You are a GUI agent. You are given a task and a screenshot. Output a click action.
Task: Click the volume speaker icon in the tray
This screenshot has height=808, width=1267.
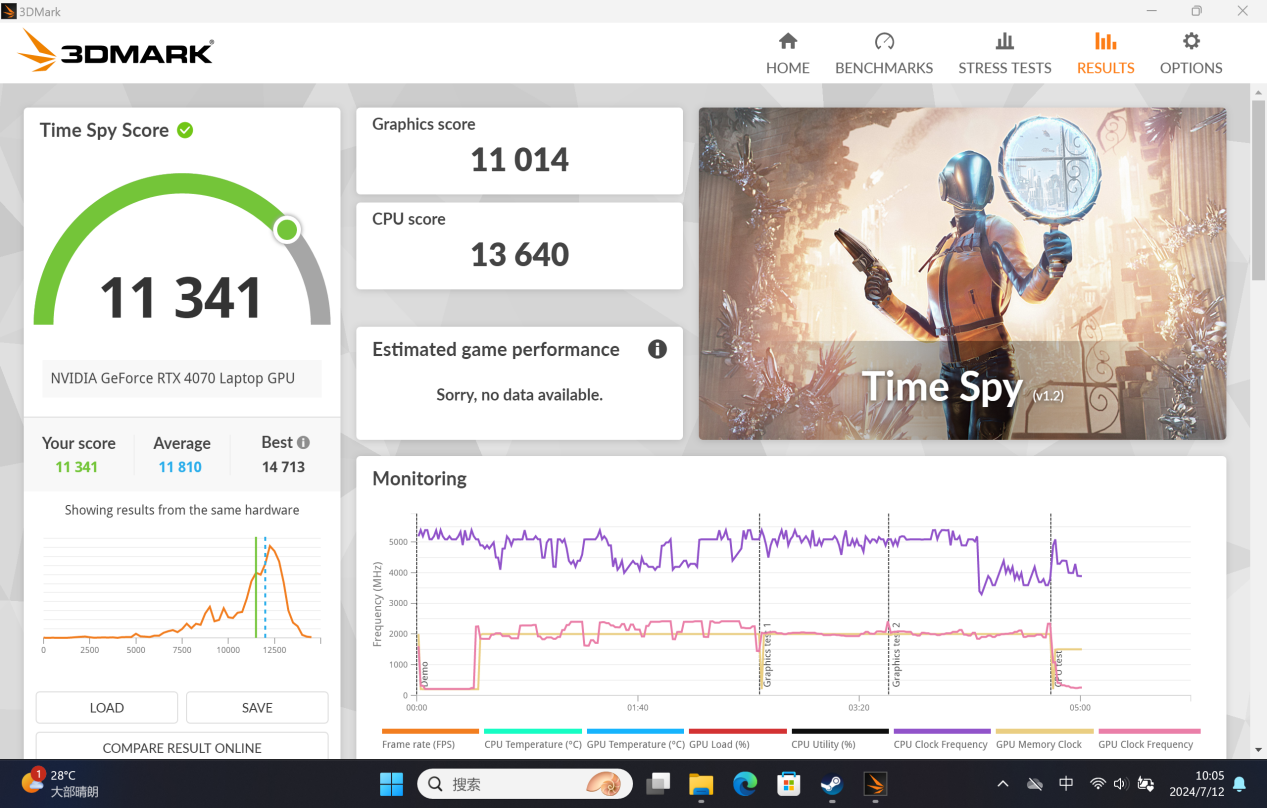click(1120, 784)
